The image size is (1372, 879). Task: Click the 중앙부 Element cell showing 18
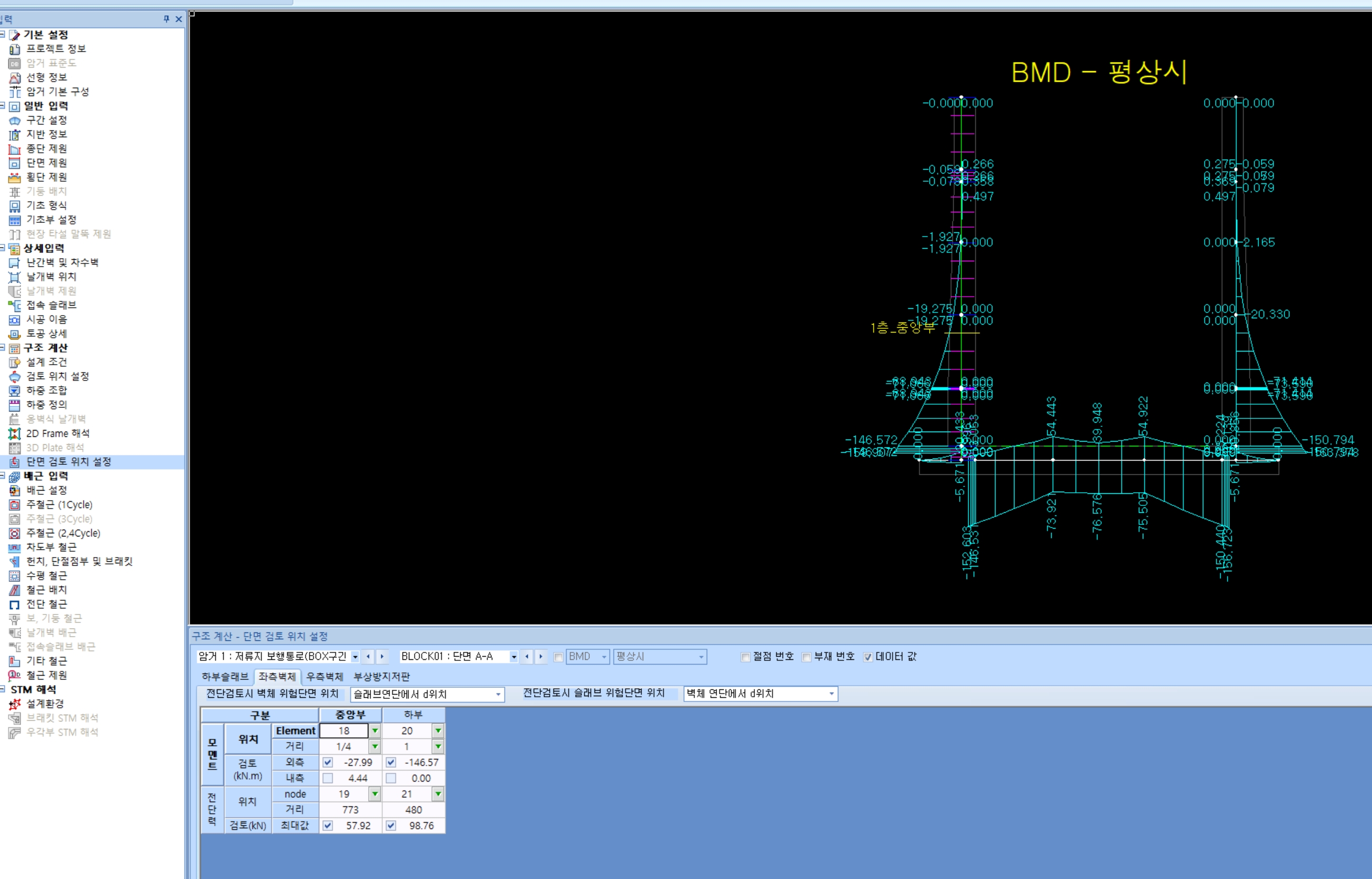click(344, 731)
